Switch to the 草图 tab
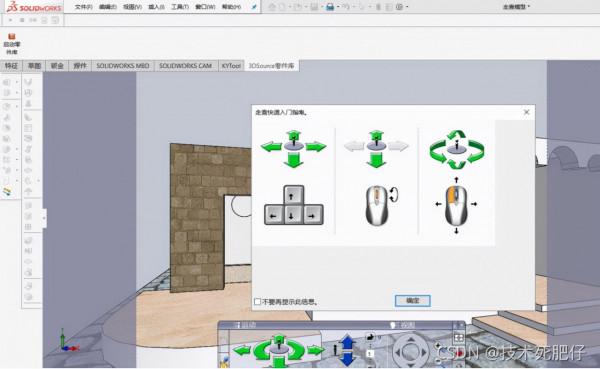Viewport: 600px width, 369px height. (x=34, y=66)
